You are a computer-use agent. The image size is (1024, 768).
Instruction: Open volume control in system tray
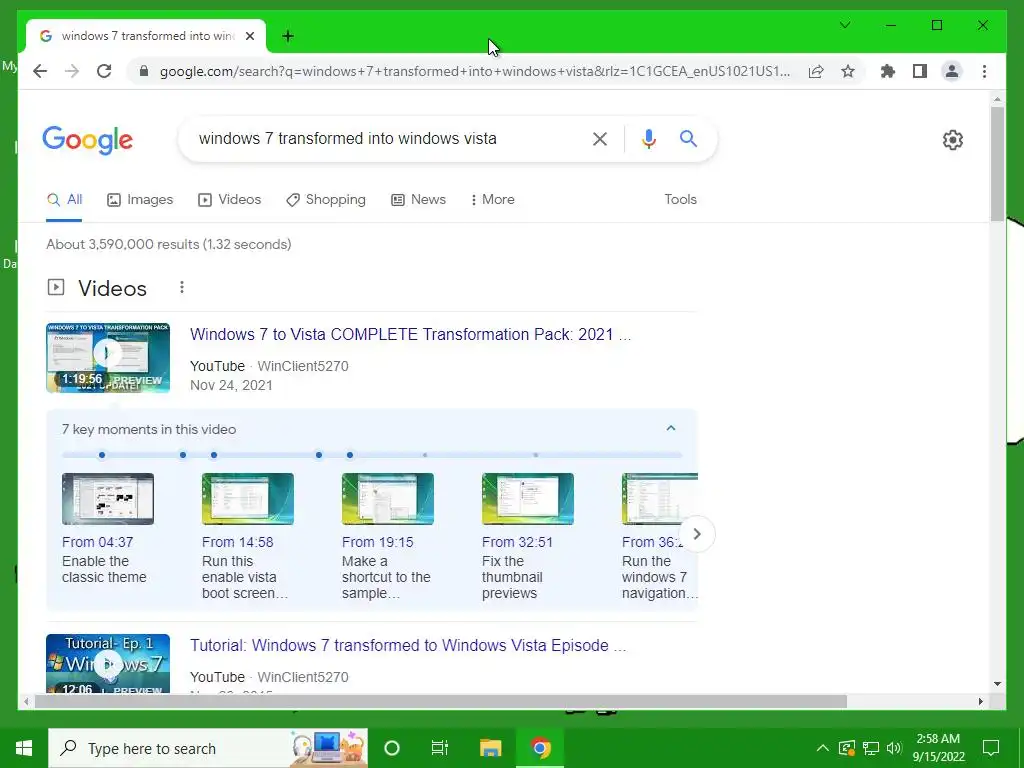click(x=894, y=748)
